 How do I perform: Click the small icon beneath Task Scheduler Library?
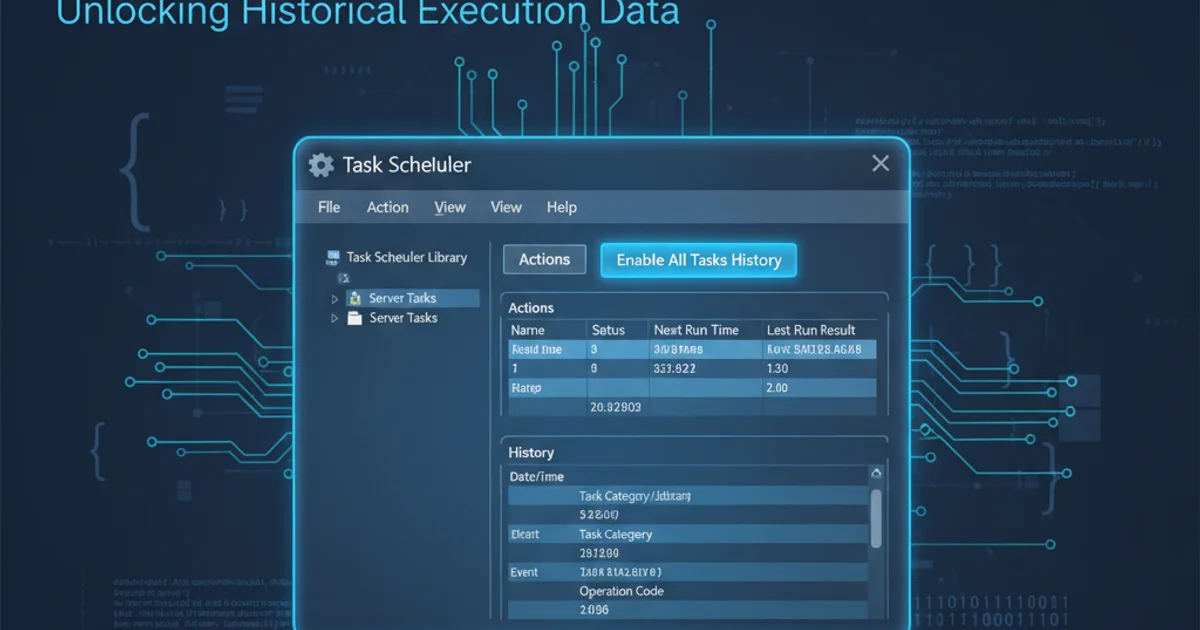pyautogui.click(x=343, y=278)
